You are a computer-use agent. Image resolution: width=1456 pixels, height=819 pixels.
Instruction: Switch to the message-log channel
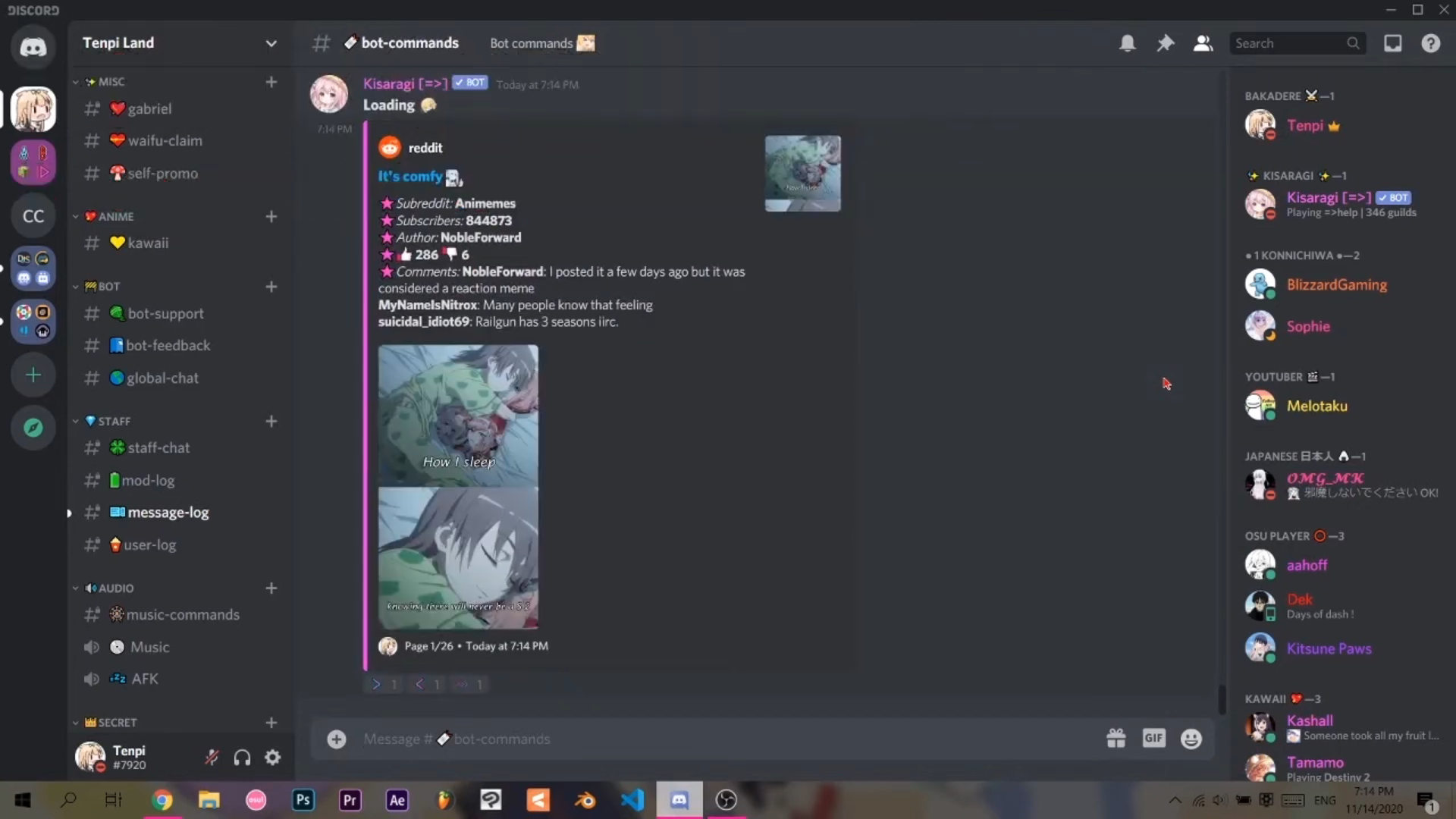click(168, 513)
